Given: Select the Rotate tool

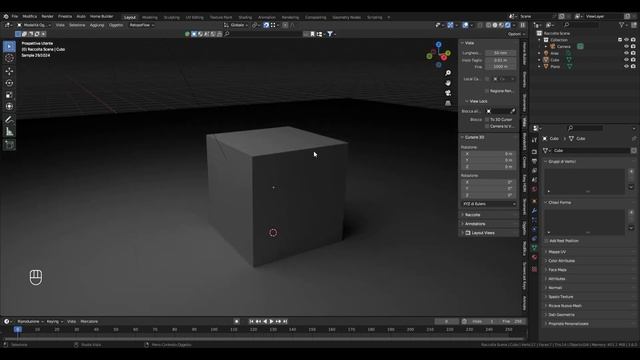Looking at the screenshot, I should tap(9, 83).
